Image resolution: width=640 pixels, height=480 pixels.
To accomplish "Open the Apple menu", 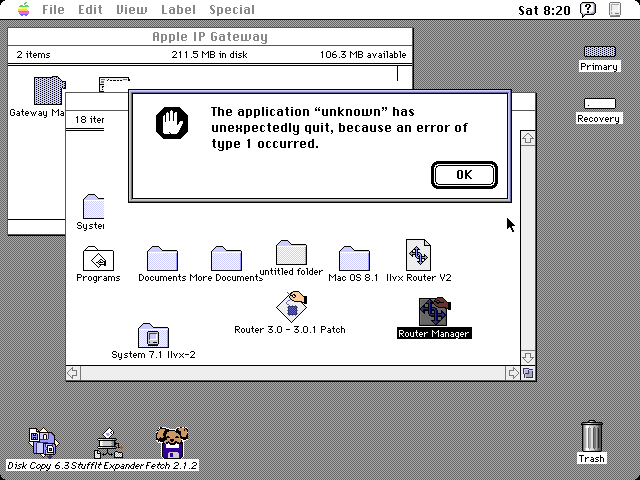I will tap(24, 9).
